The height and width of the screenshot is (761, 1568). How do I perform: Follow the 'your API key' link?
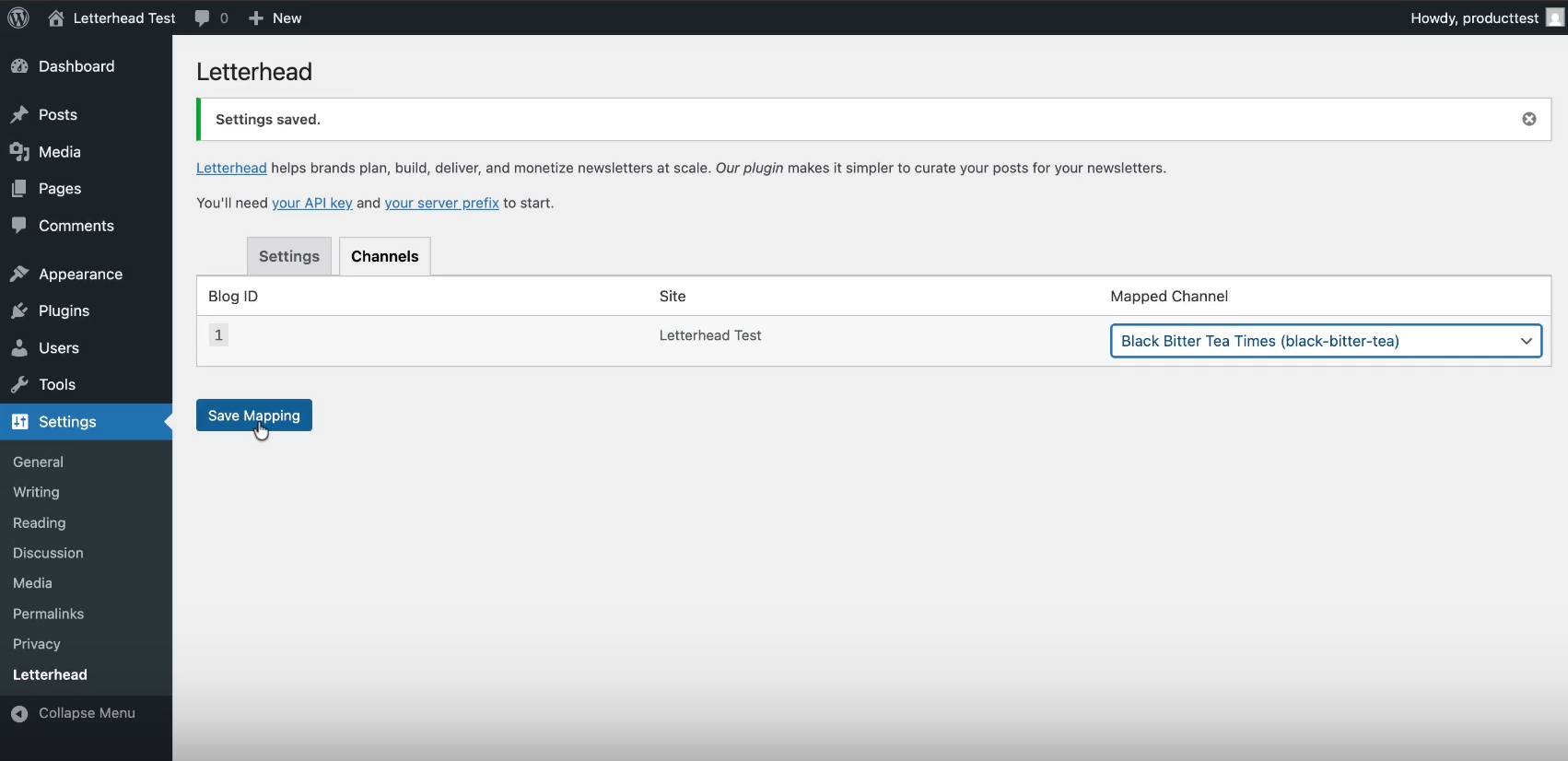pyautogui.click(x=311, y=204)
